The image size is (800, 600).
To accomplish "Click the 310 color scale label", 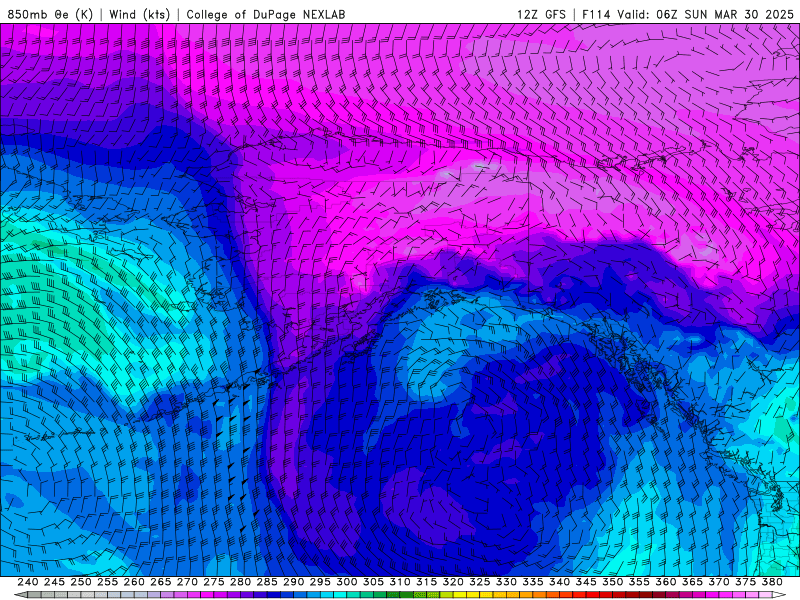I will pos(399,582).
